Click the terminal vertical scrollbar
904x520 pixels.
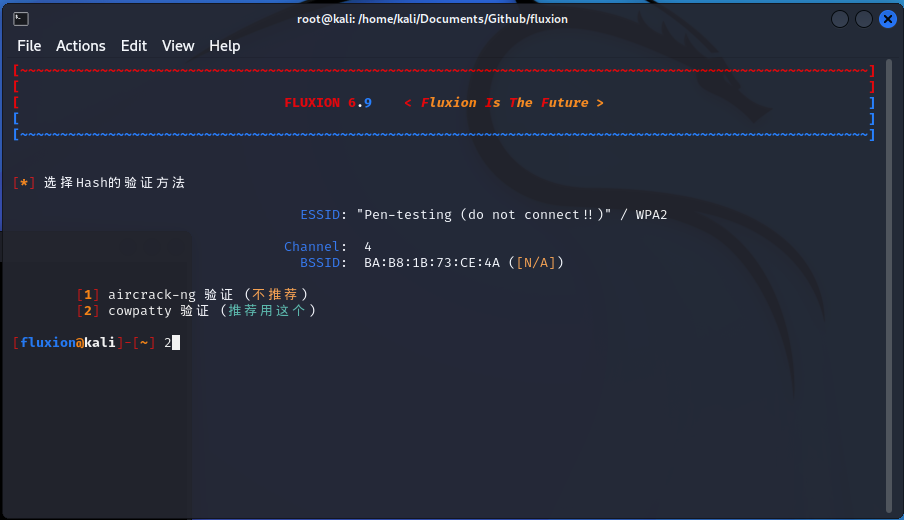point(889,285)
